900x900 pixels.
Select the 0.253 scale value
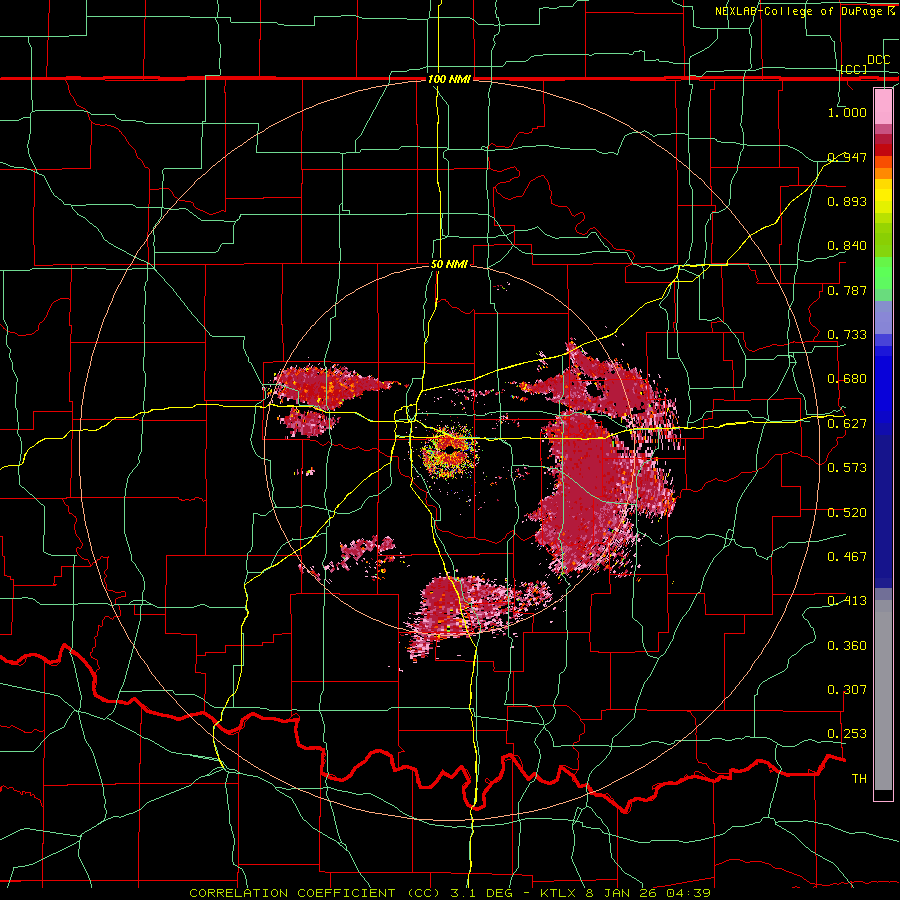[x=847, y=734]
